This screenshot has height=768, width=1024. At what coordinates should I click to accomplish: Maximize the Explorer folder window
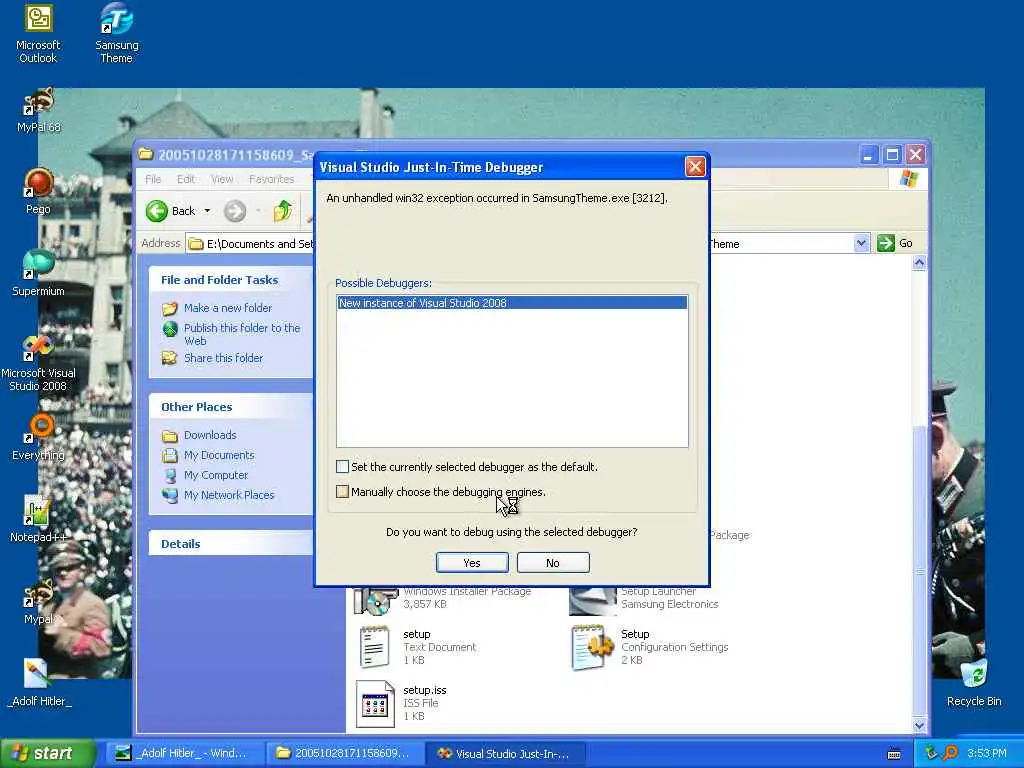click(891, 155)
